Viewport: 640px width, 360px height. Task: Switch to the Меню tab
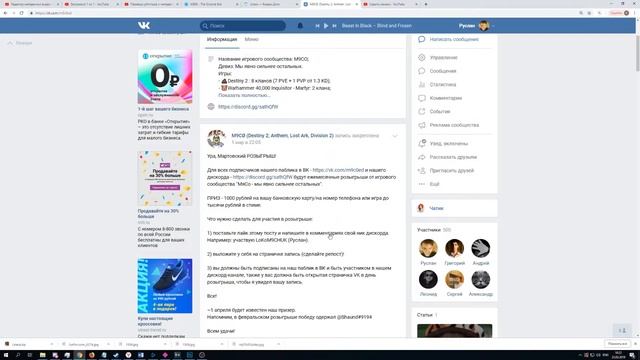251,40
